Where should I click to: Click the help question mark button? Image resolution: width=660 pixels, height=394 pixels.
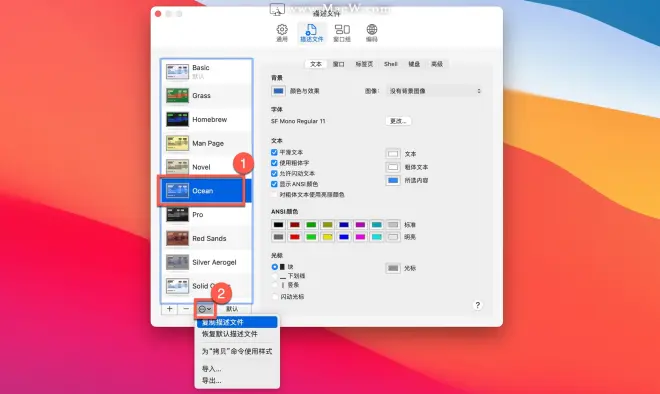point(477,305)
